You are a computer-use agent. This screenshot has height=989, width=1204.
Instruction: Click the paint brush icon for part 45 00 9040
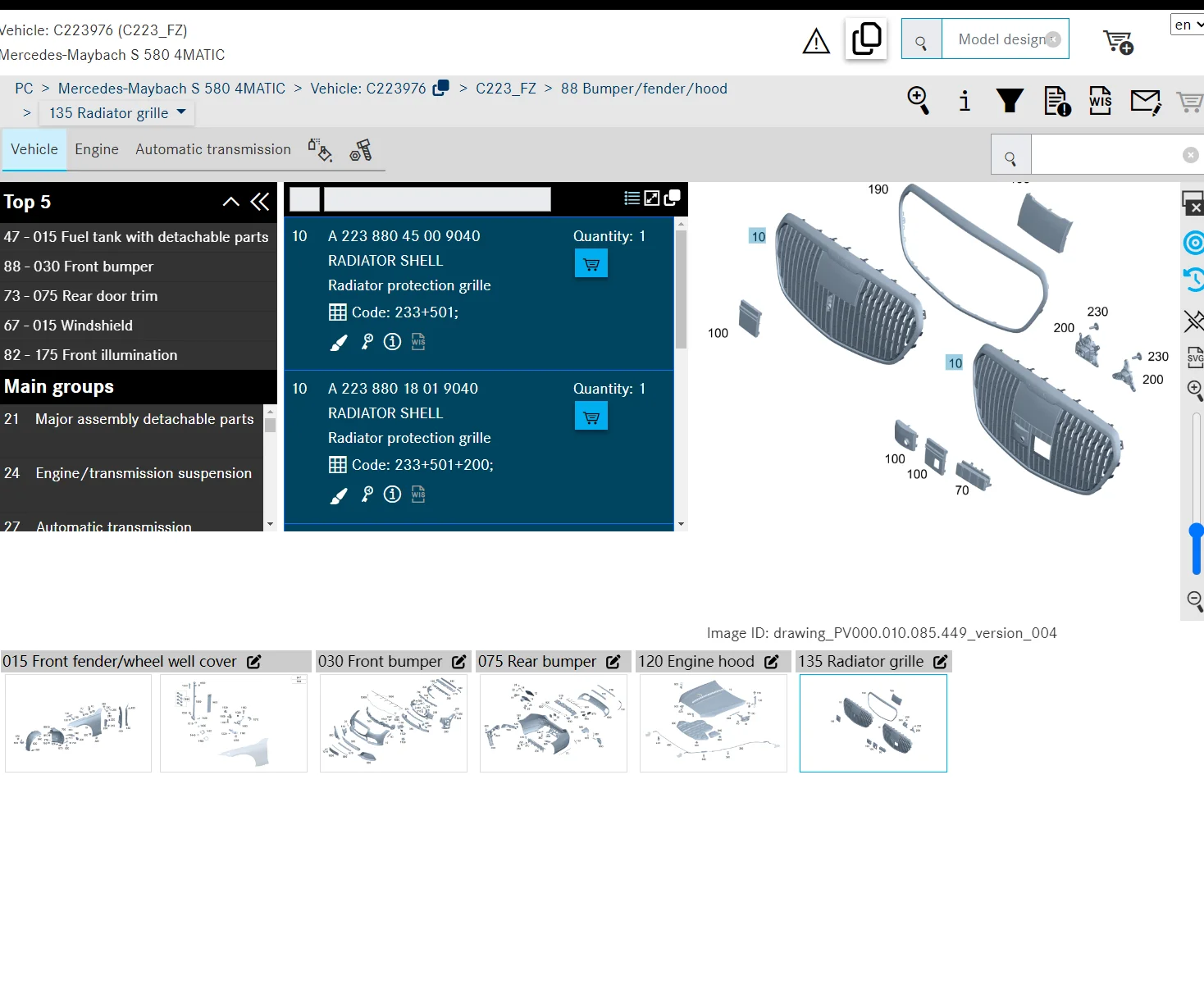coord(339,343)
